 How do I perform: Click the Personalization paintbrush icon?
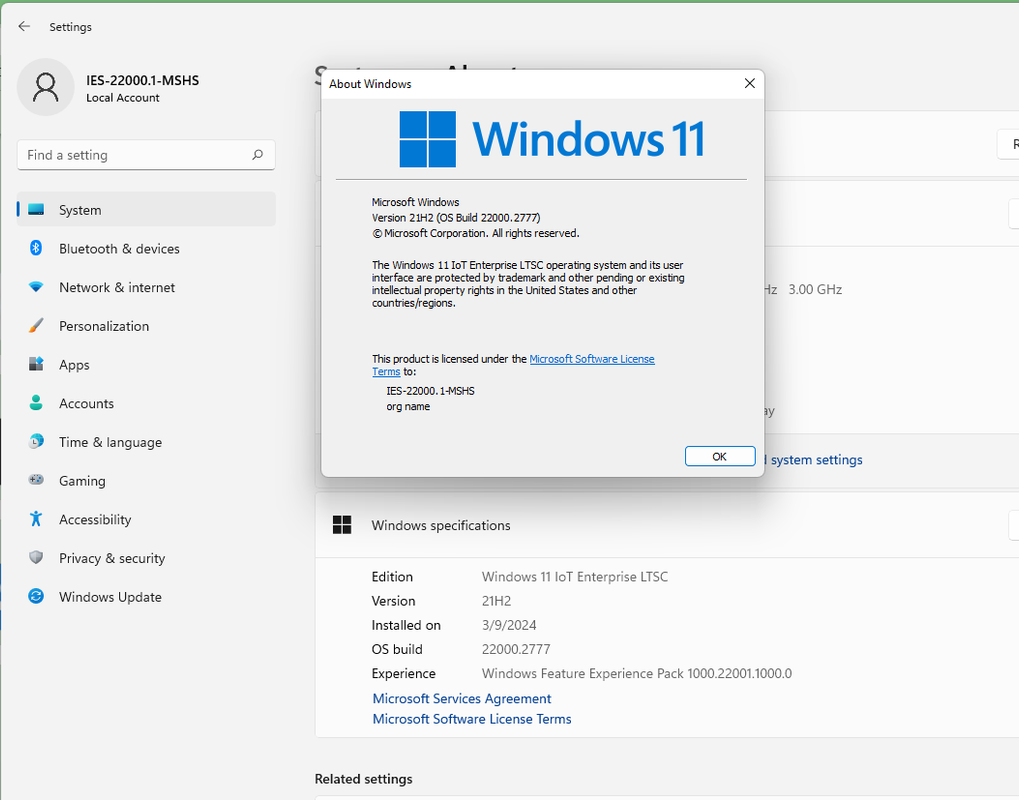click(x=36, y=326)
